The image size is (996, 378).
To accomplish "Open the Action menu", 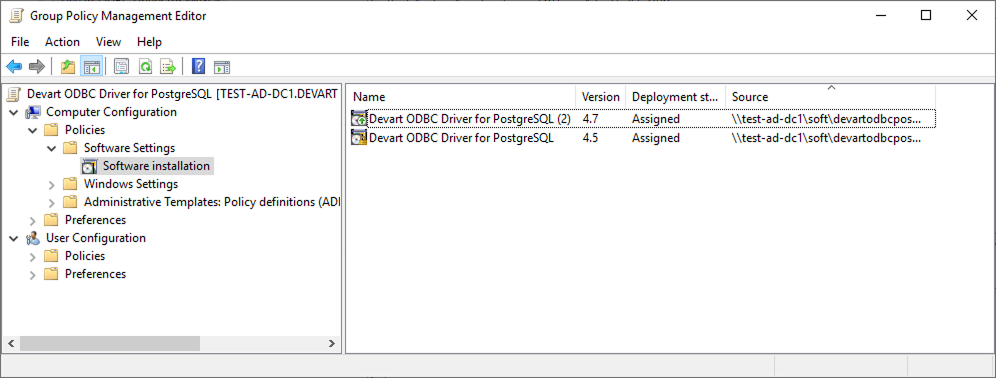I will (x=62, y=42).
